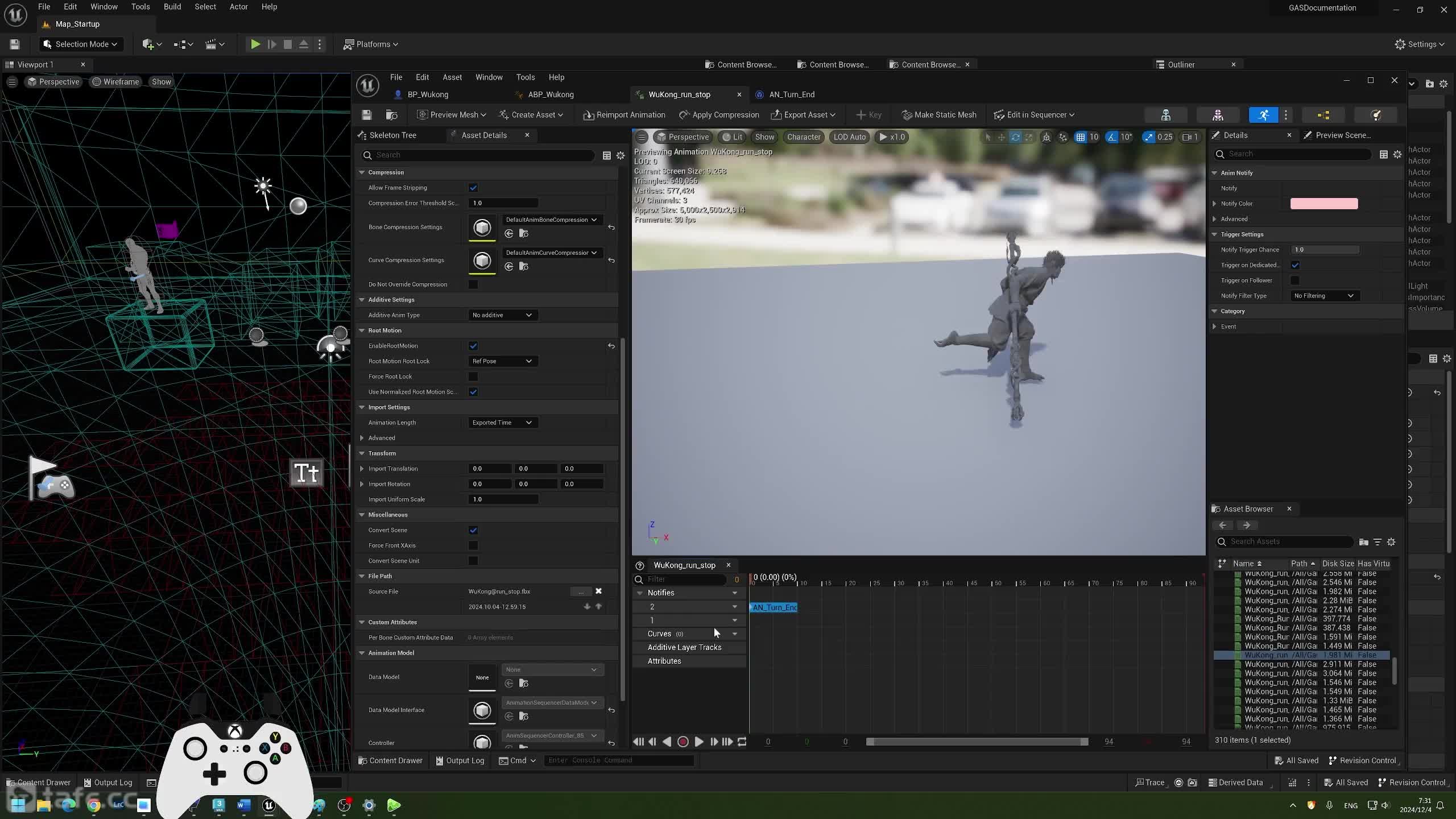This screenshot has height=819, width=1456.
Task: Switch to ABP_Wukong tab
Action: 551,94
